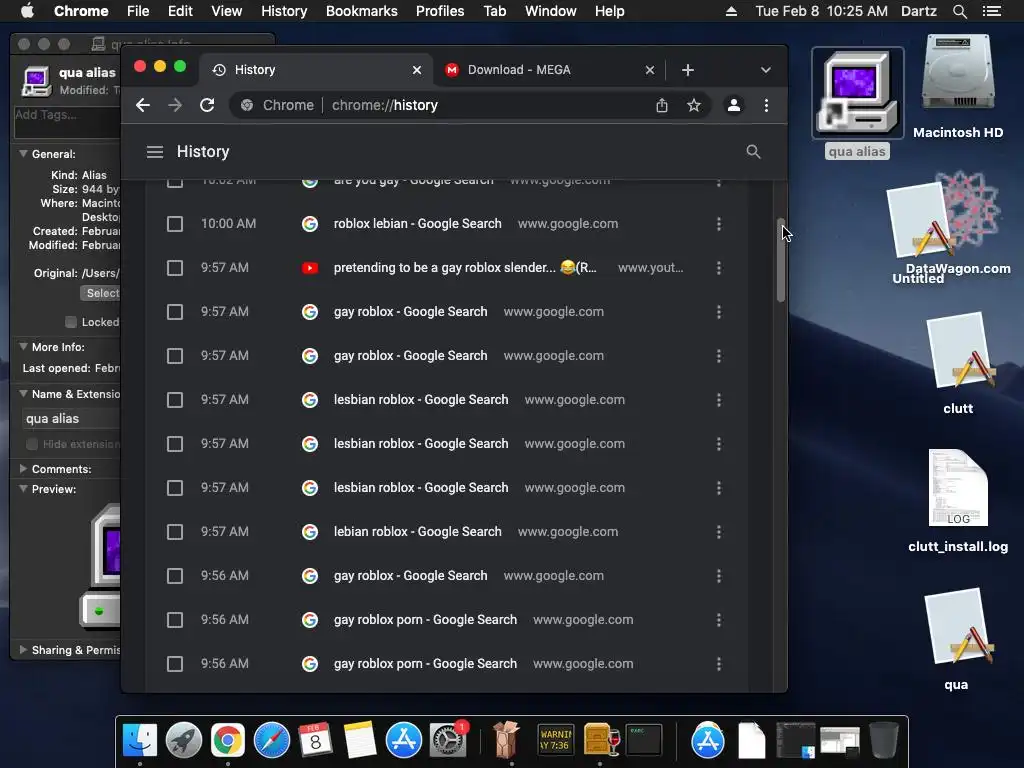Open the History menu in the menu bar
Image resolution: width=1024 pixels, height=768 pixels.
point(283,11)
